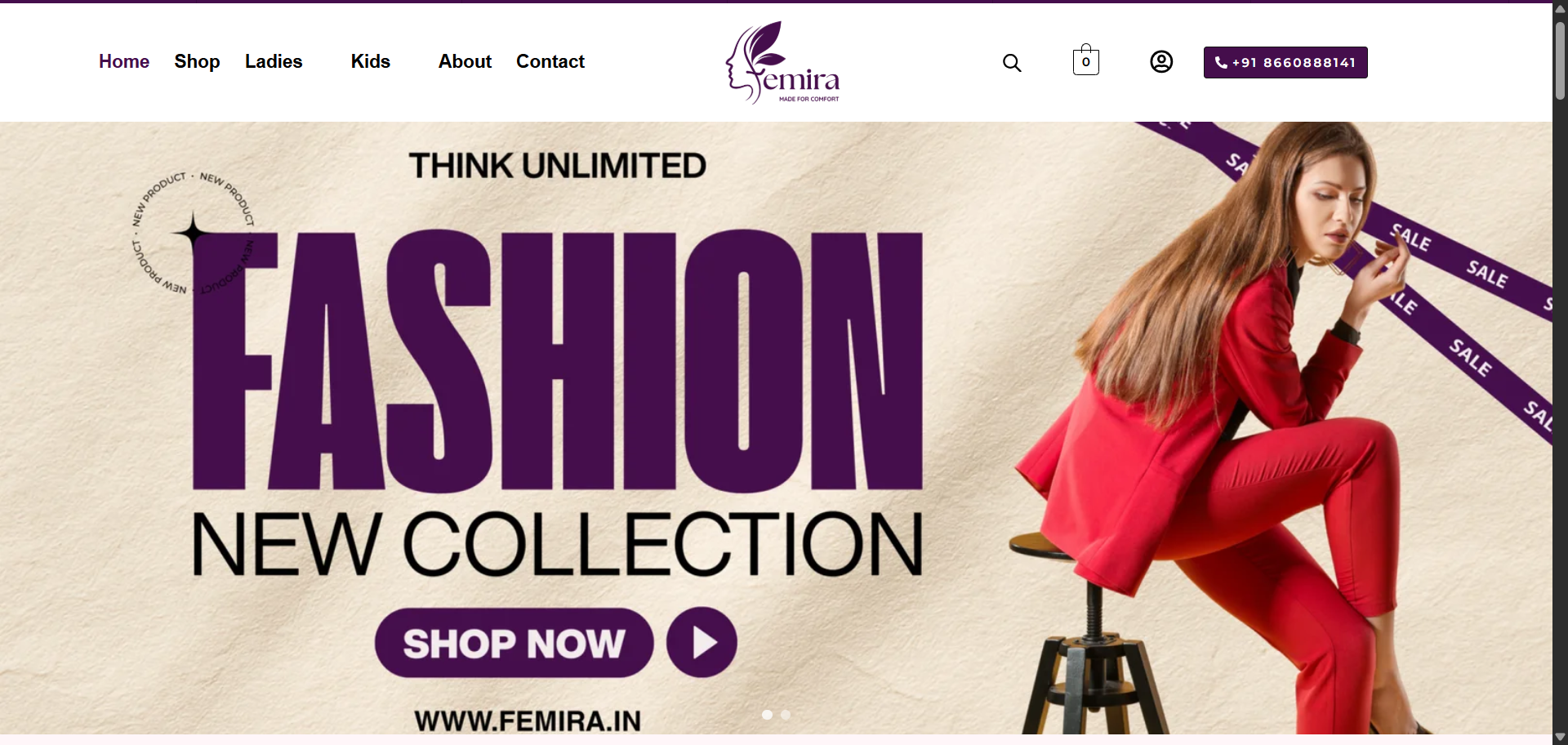Call the +91 8660888141 button
This screenshot has height=745, width=1568.
1285,62
